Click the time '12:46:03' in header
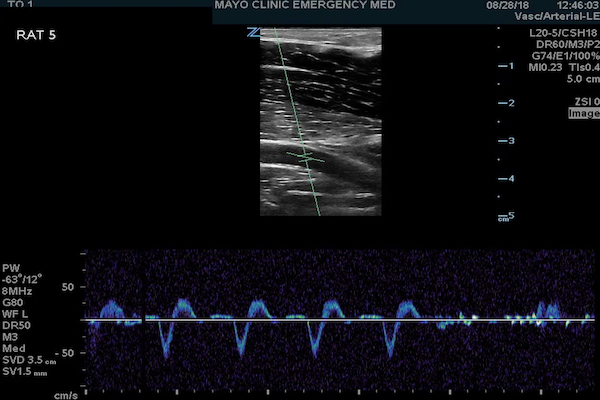600x400 pixels. coord(578,5)
